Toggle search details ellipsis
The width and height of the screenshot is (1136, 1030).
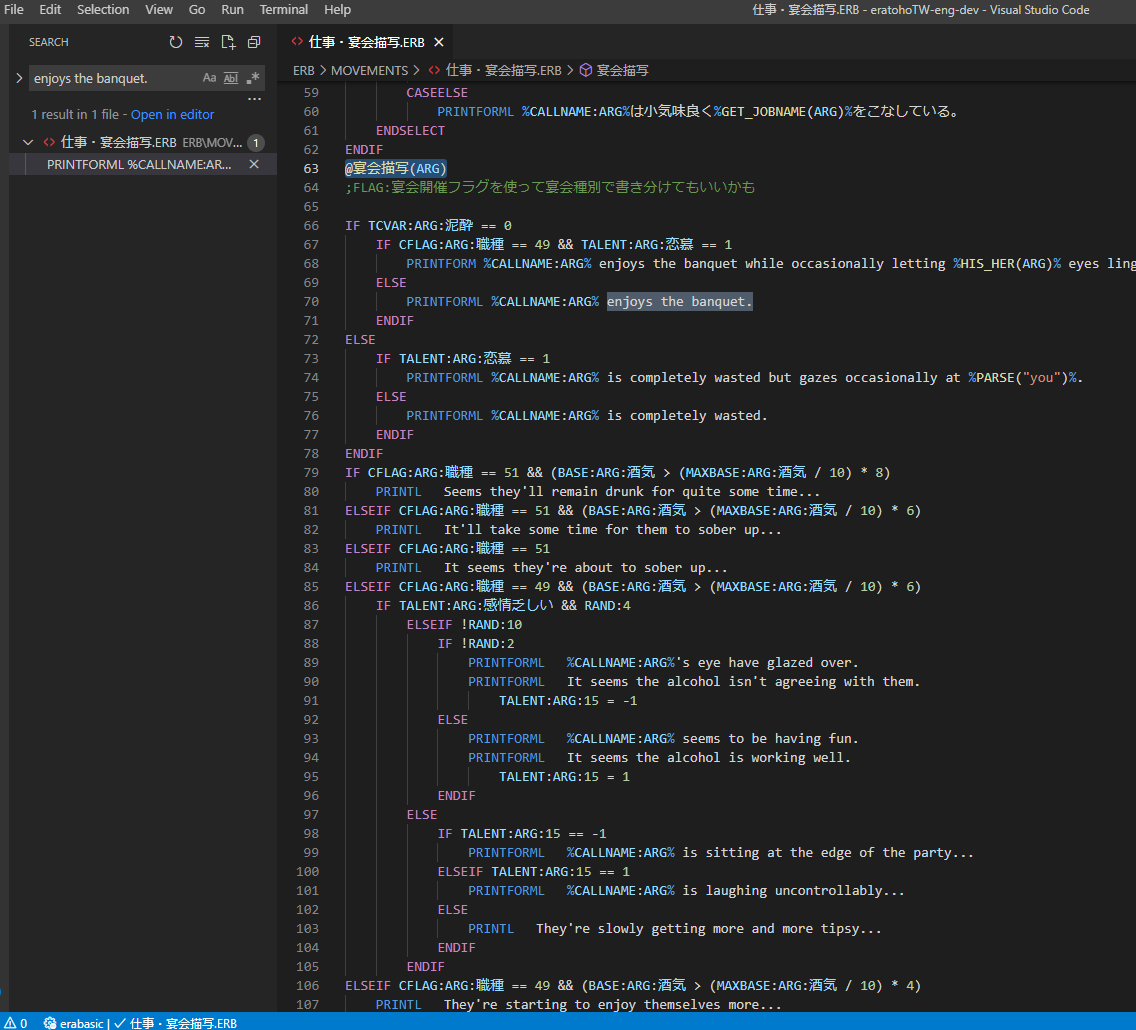pos(254,99)
